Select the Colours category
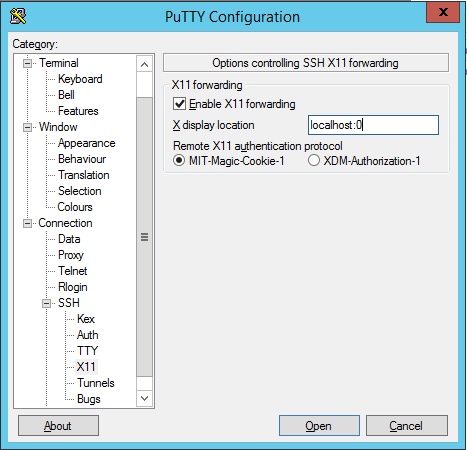The image size is (467, 450). [x=75, y=207]
